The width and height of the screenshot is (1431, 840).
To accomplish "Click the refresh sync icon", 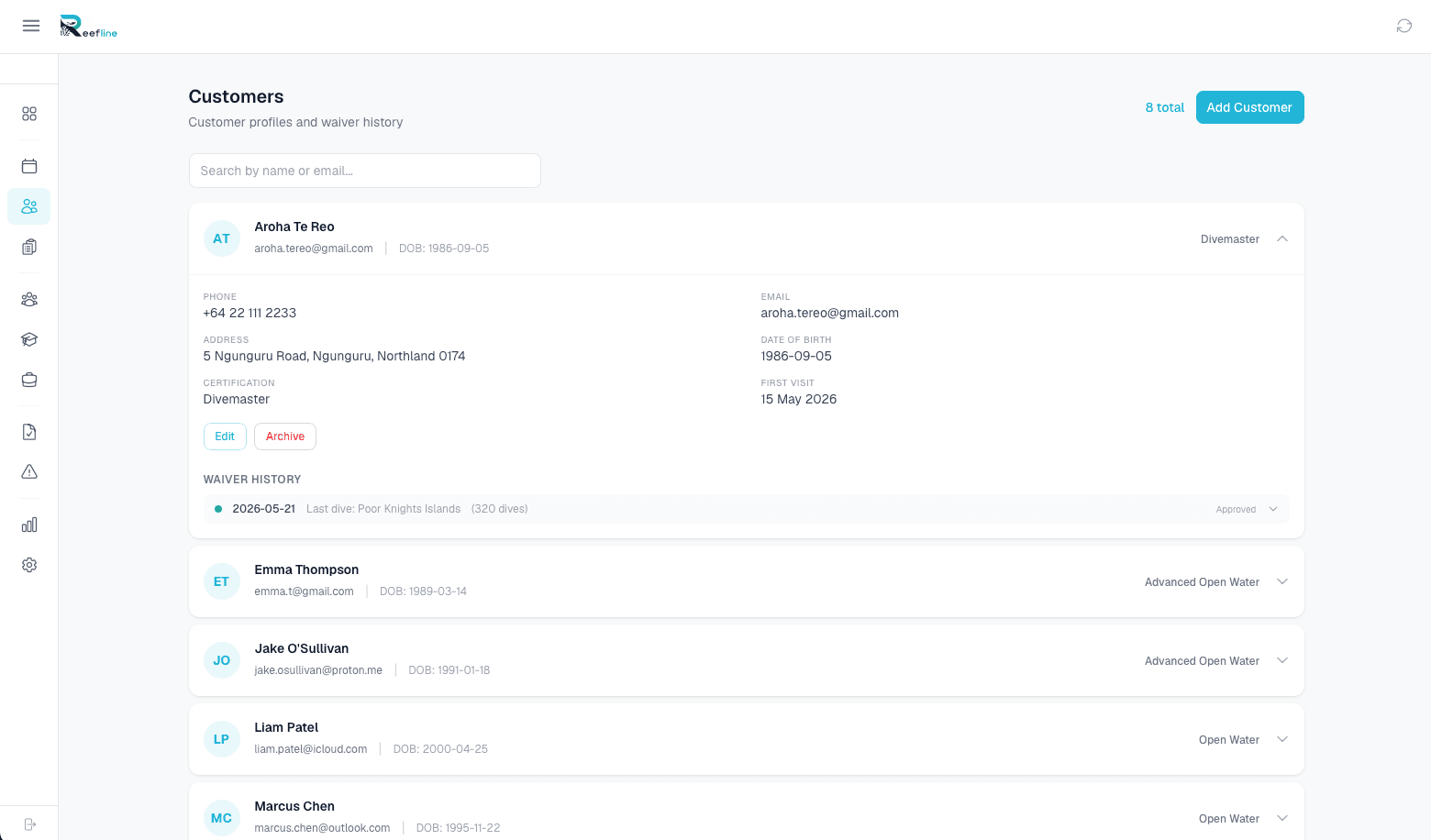I will tap(1403, 26).
